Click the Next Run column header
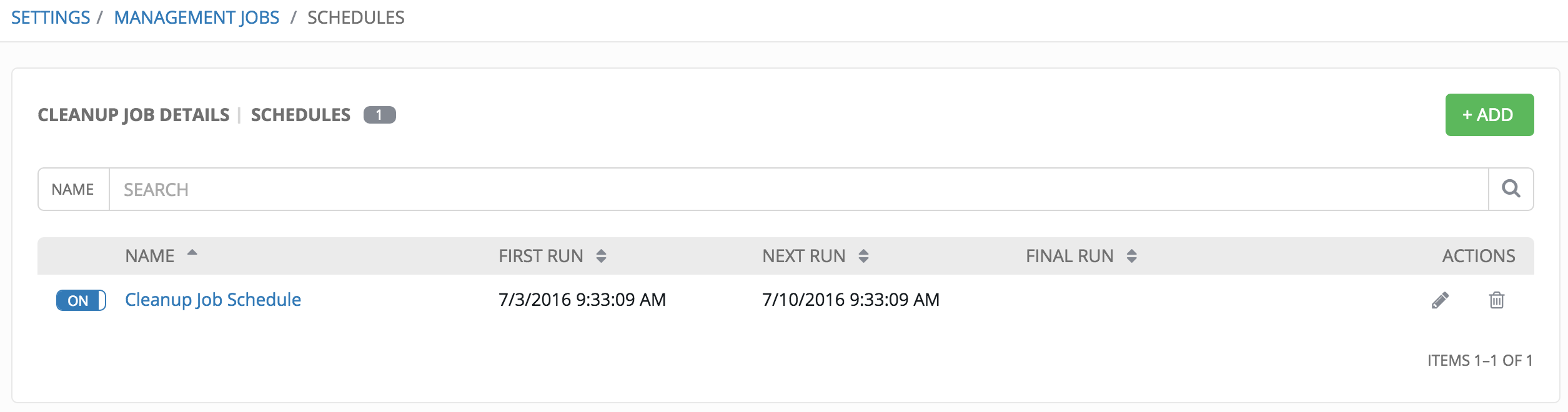The height and width of the screenshot is (412, 1568). click(804, 256)
